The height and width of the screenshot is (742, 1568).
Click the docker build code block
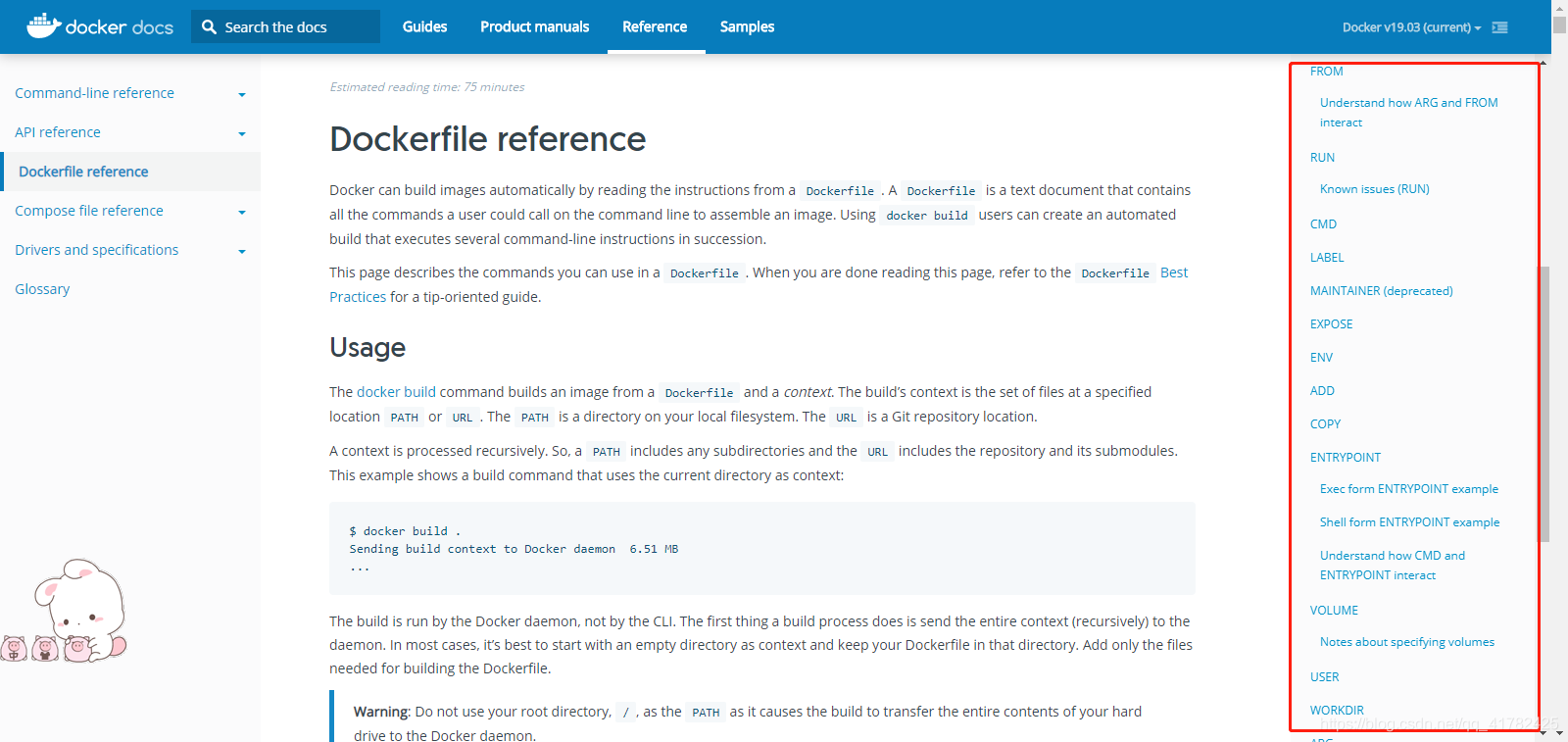[762, 549]
